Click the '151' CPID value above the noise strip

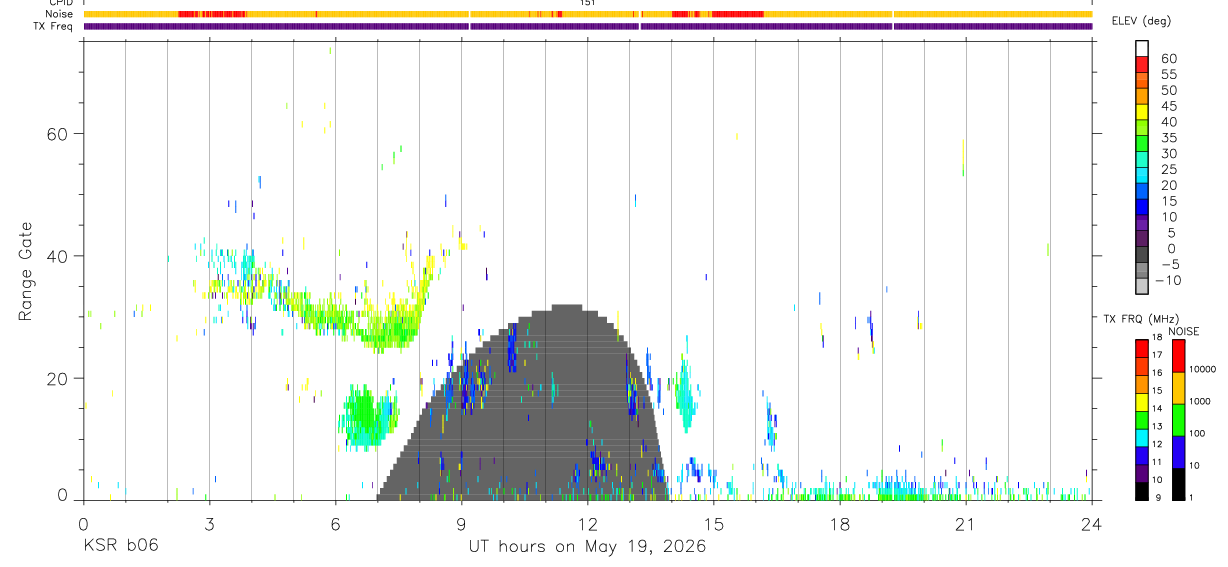pyautogui.click(x=588, y=3)
